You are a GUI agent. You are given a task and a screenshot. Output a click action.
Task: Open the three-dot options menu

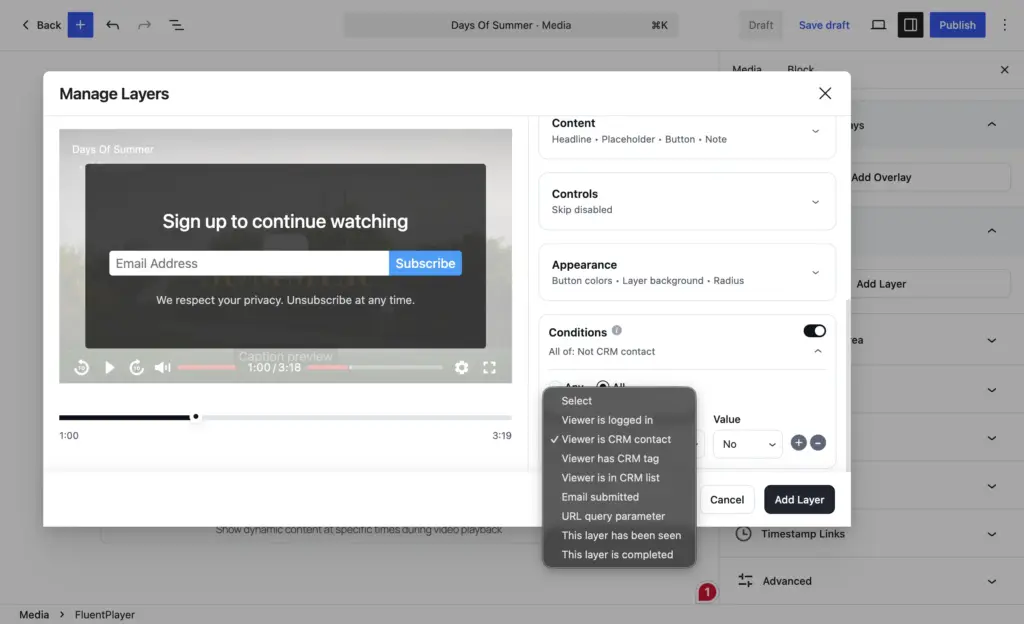[1005, 25]
